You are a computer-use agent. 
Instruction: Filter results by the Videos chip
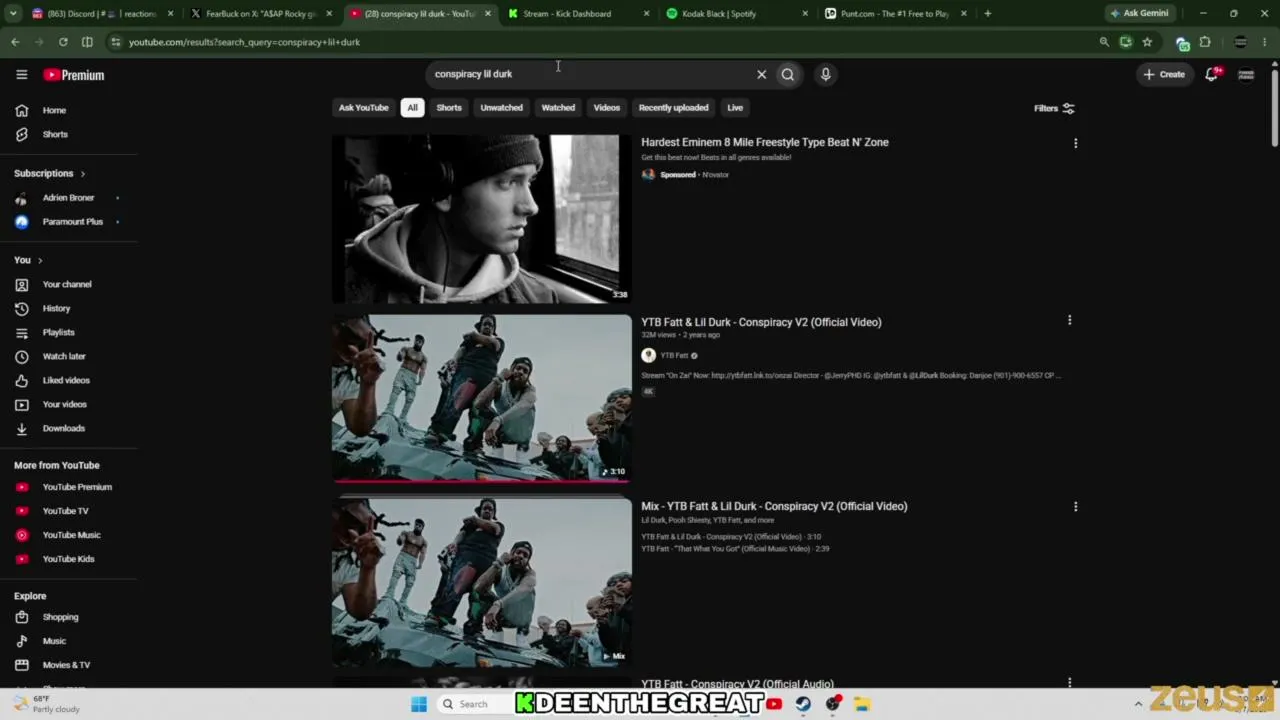(x=607, y=108)
